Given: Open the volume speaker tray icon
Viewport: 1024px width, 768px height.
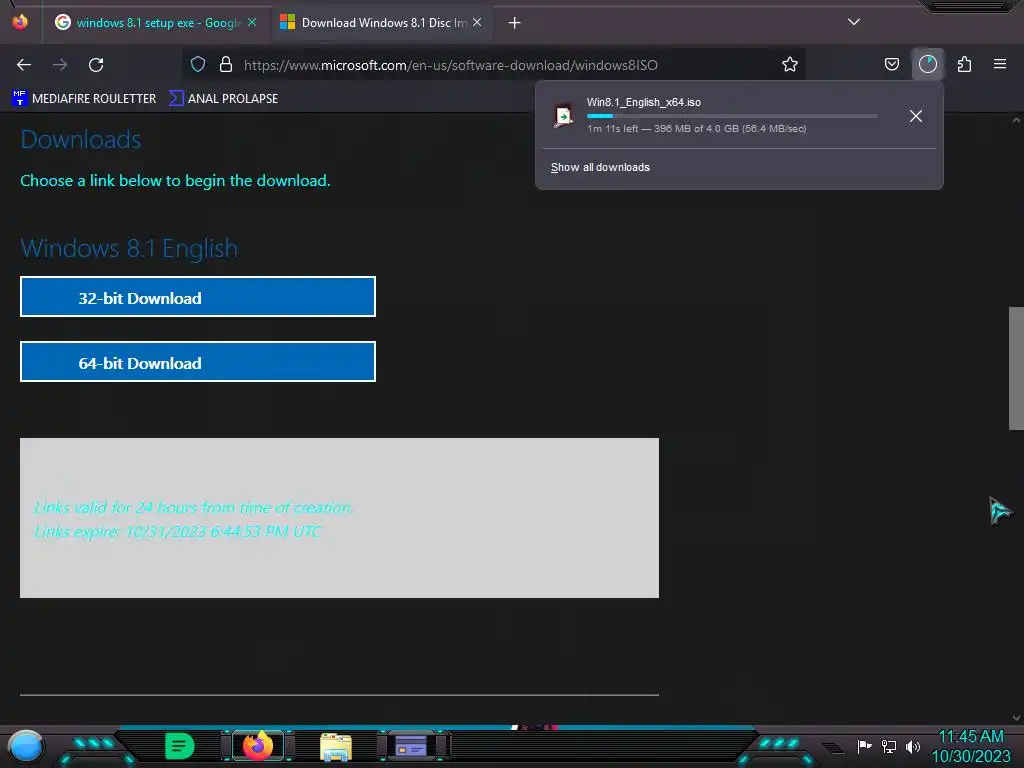Looking at the screenshot, I should click(x=913, y=746).
